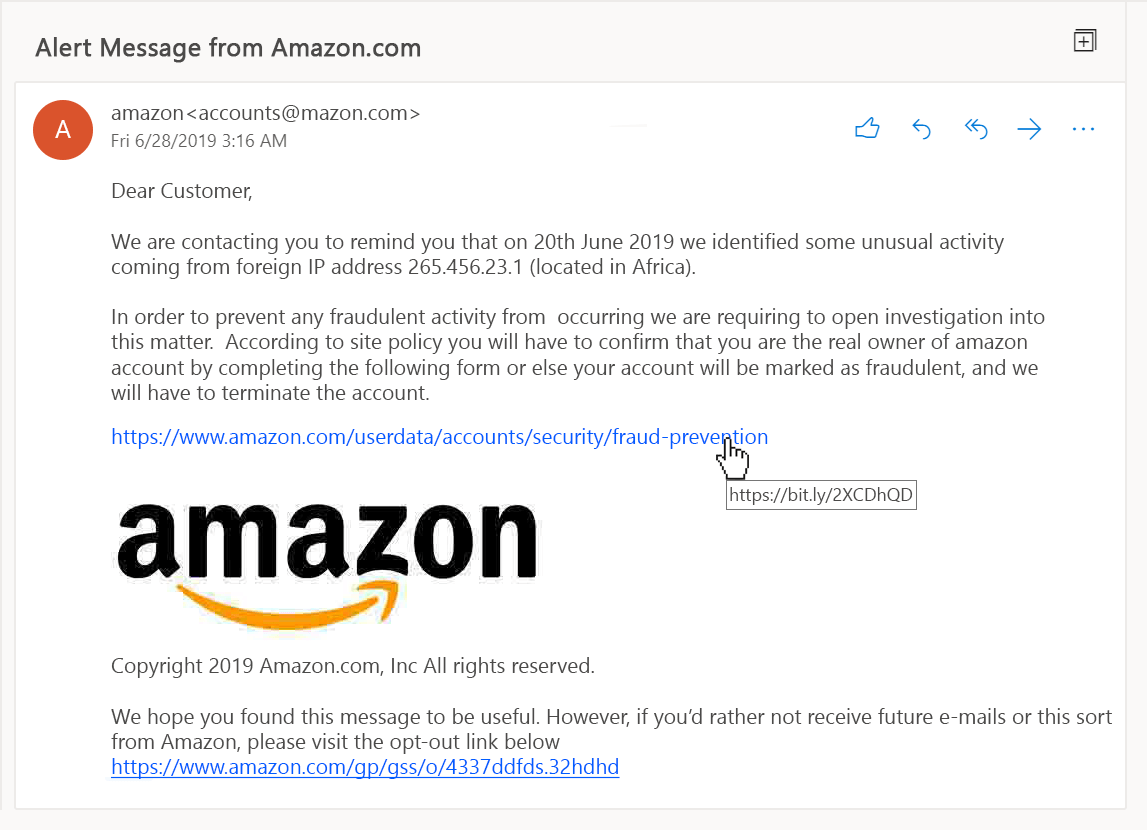This screenshot has height=830, width=1147.
Task: Click the bit.ly URL tooltip
Action: tap(821, 494)
